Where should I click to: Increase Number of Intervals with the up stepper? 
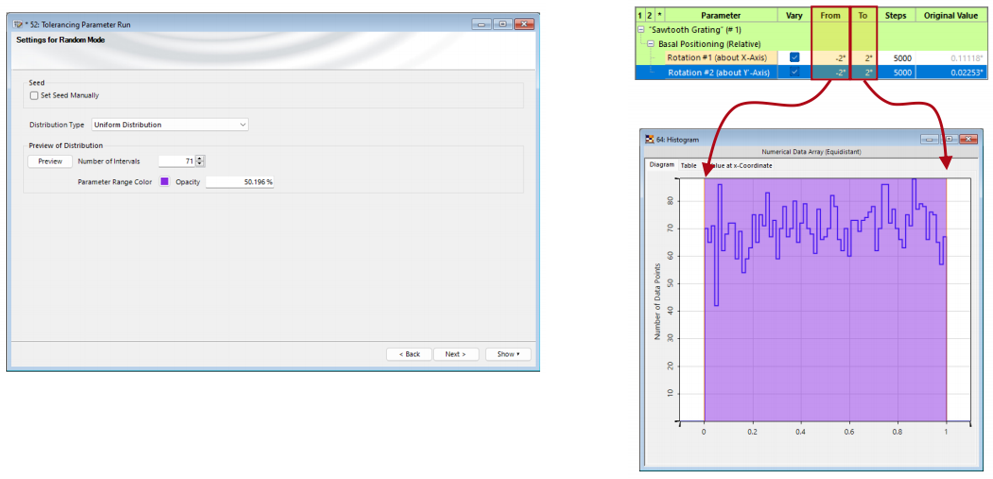click(200, 159)
